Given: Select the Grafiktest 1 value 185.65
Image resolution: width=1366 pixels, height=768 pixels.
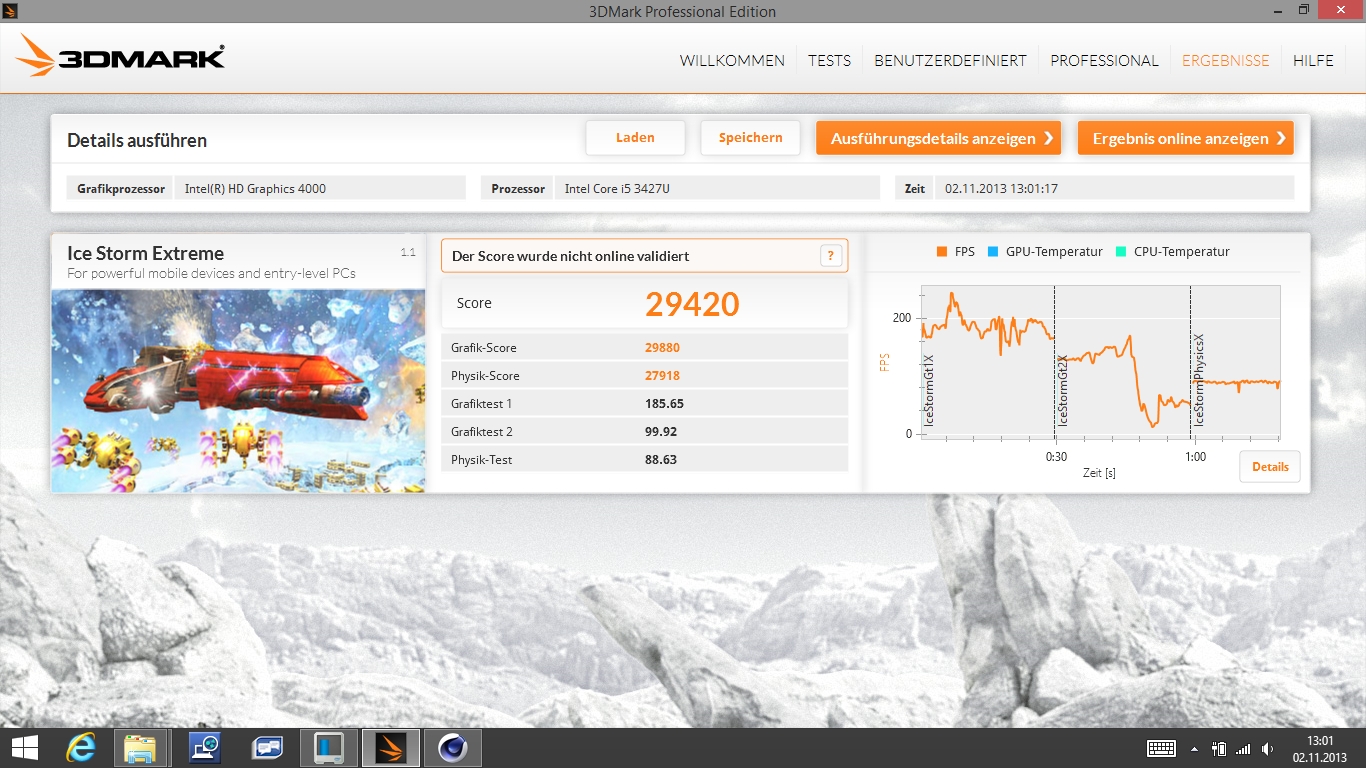Looking at the screenshot, I should [x=665, y=404].
